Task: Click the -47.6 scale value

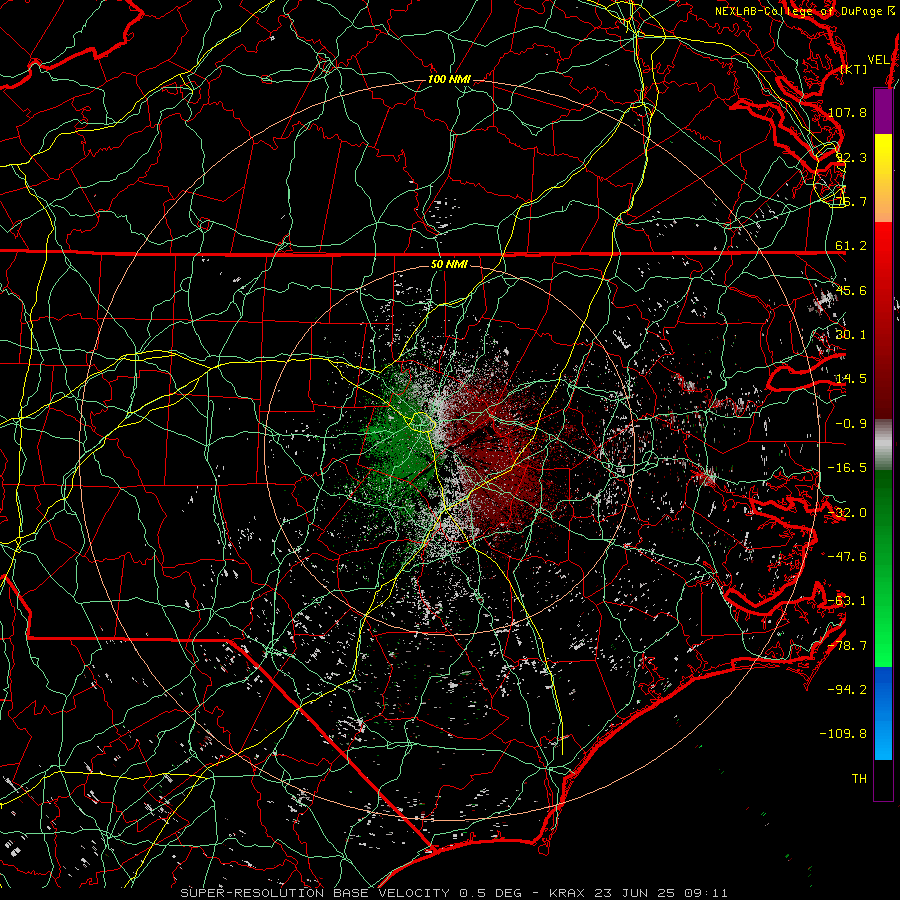Action: pyautogui.click(x=847, y=557)
